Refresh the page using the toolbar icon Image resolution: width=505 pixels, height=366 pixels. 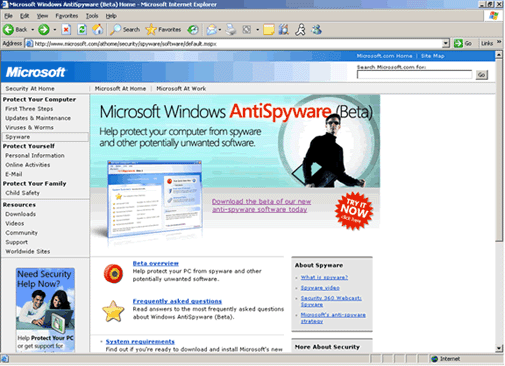[x=82, y=30]
